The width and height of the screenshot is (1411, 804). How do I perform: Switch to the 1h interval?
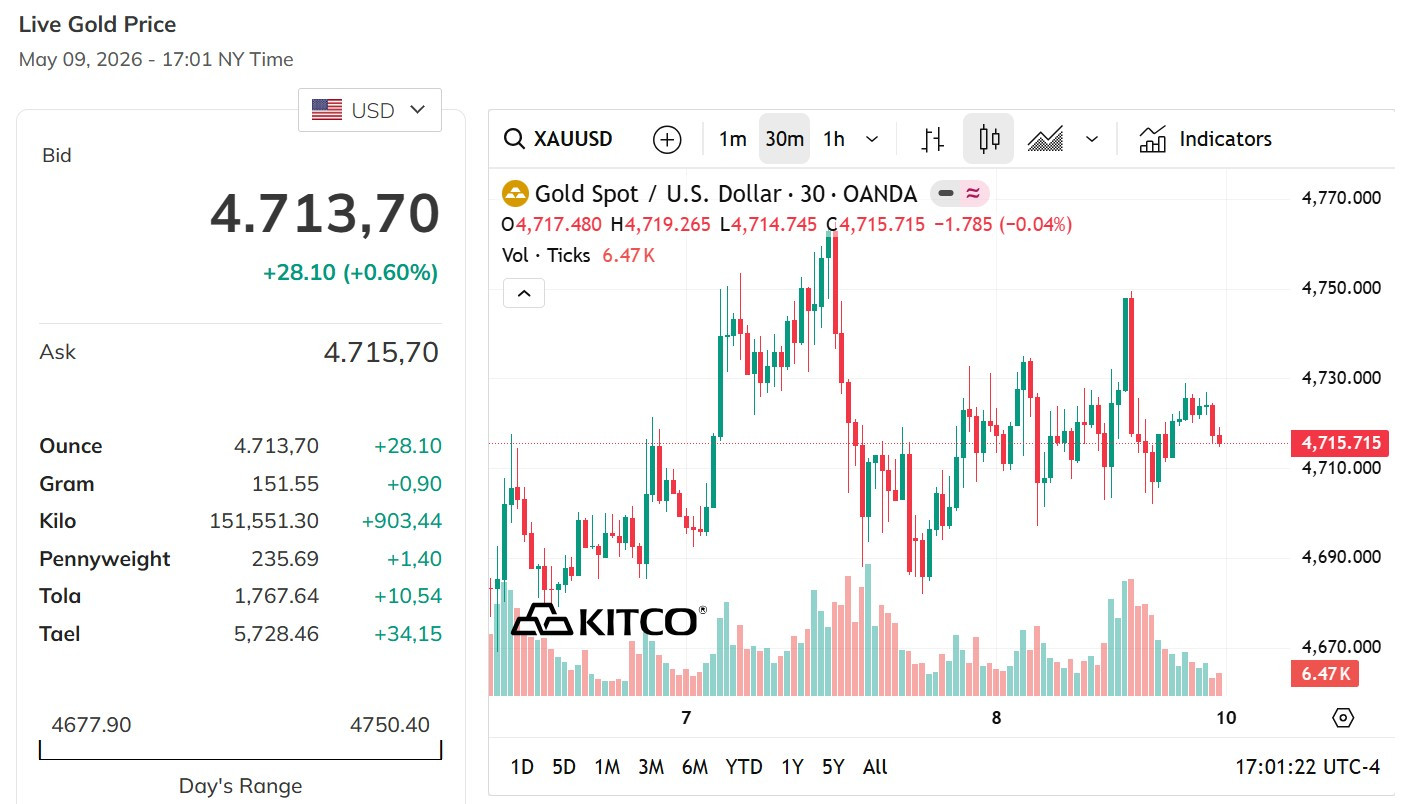[834, 139]
